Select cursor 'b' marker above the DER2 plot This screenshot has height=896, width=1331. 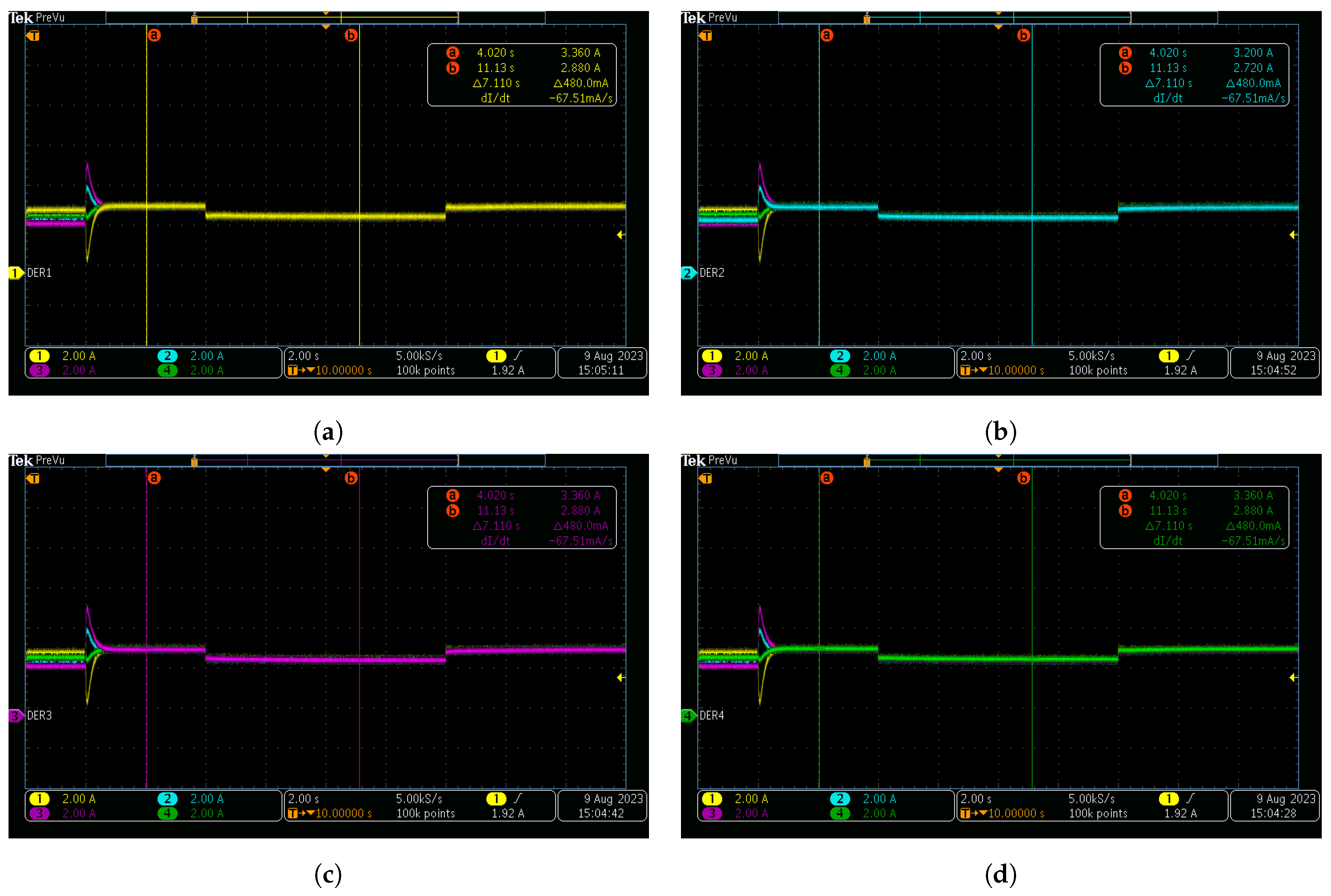click(1023, 36)
